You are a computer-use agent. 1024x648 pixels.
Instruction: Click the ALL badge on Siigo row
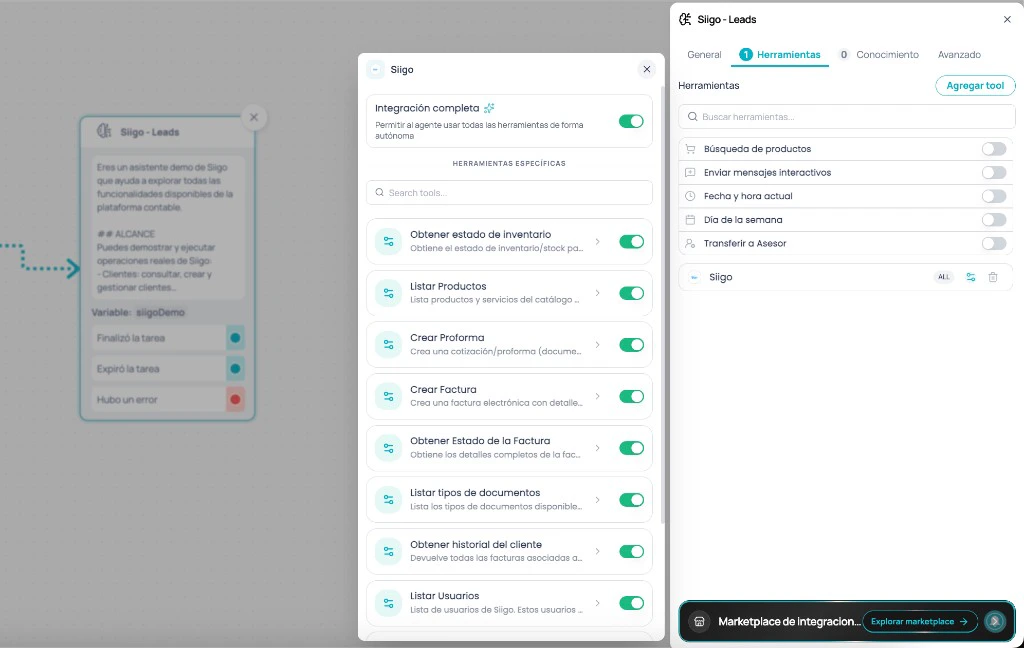pyautogui.click(x=944, y=277)
